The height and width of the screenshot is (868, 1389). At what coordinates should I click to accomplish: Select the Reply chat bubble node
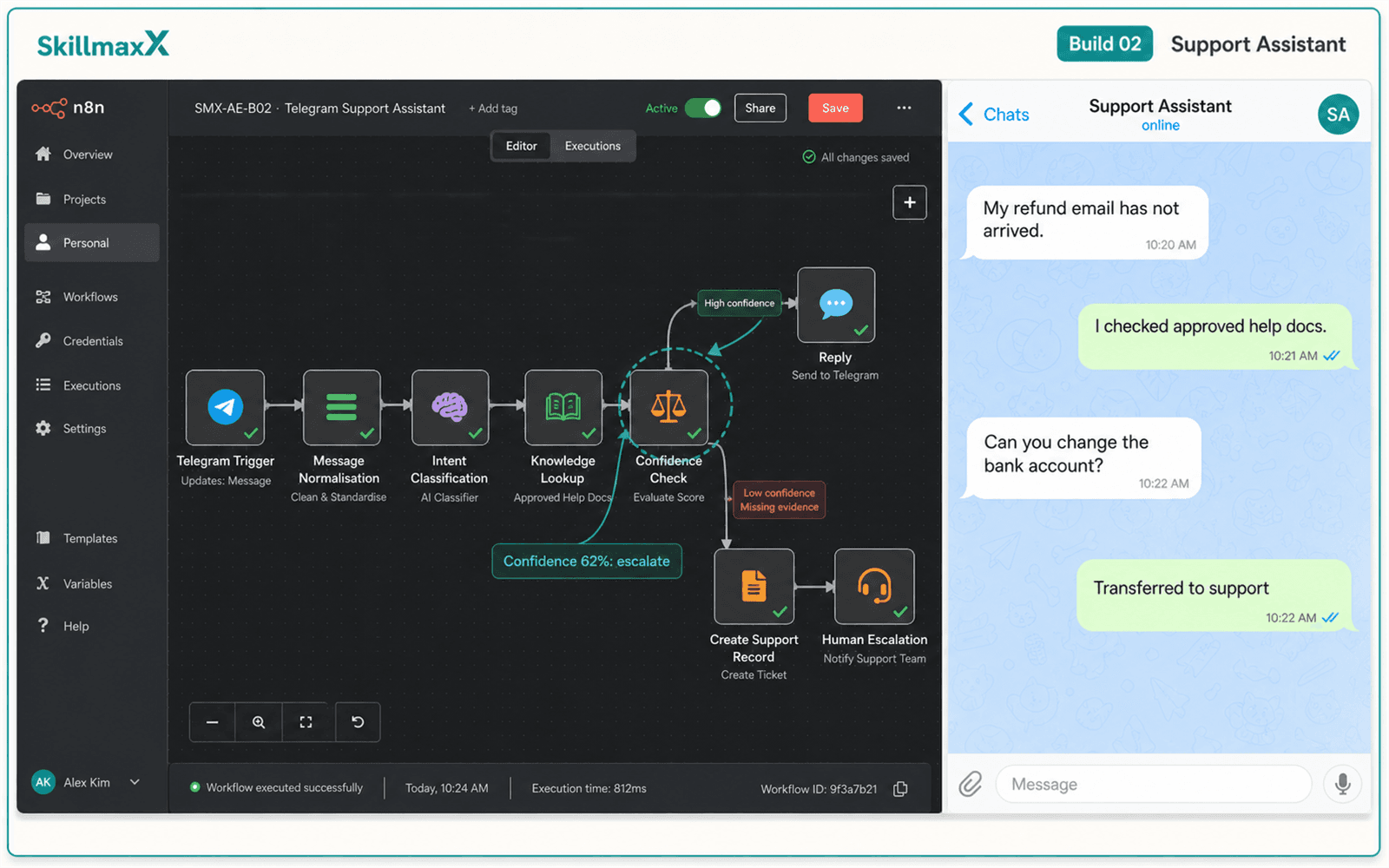[836, 305]
